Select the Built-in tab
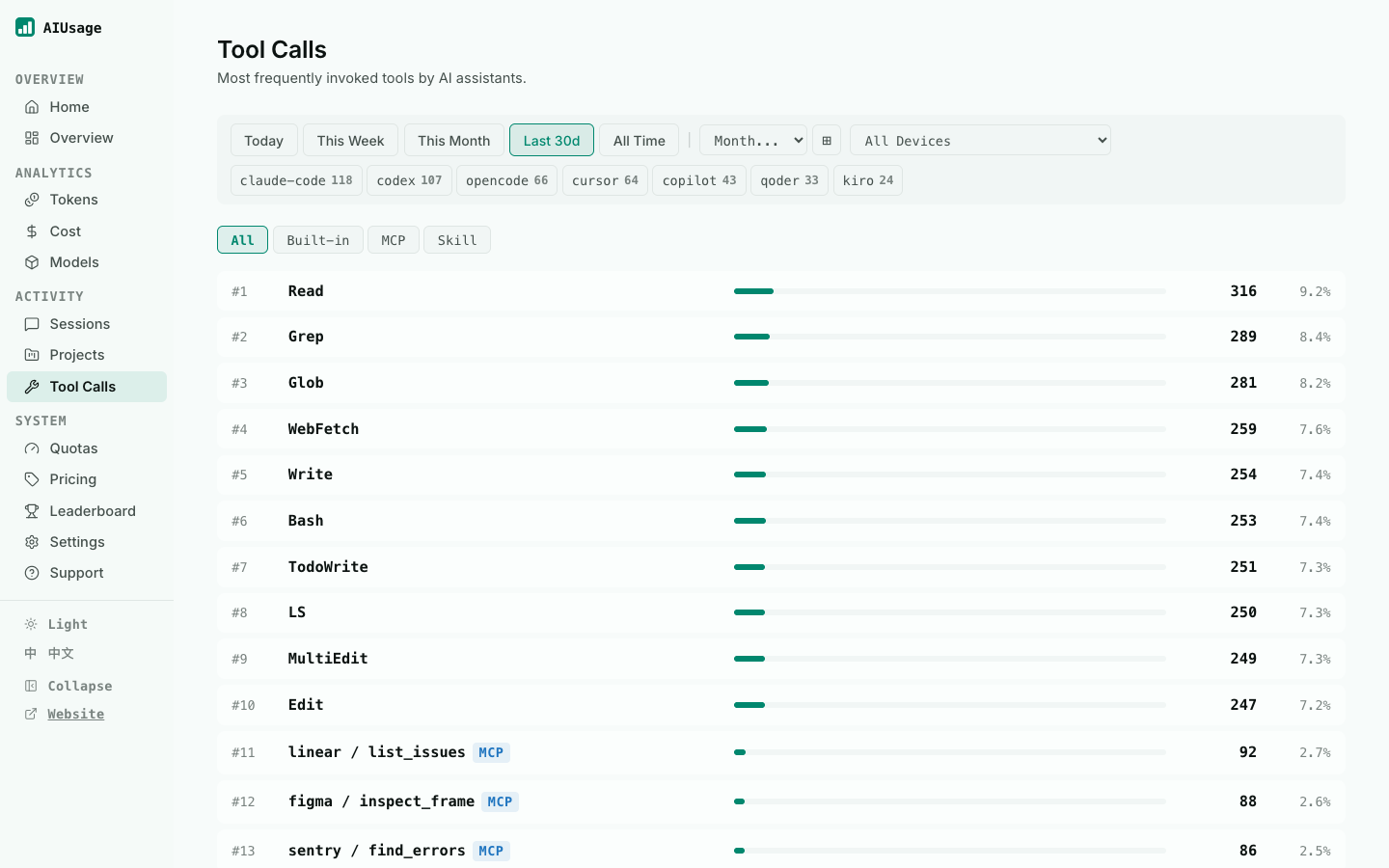The width and height of the screenshot is (1389, 868). 318,240
